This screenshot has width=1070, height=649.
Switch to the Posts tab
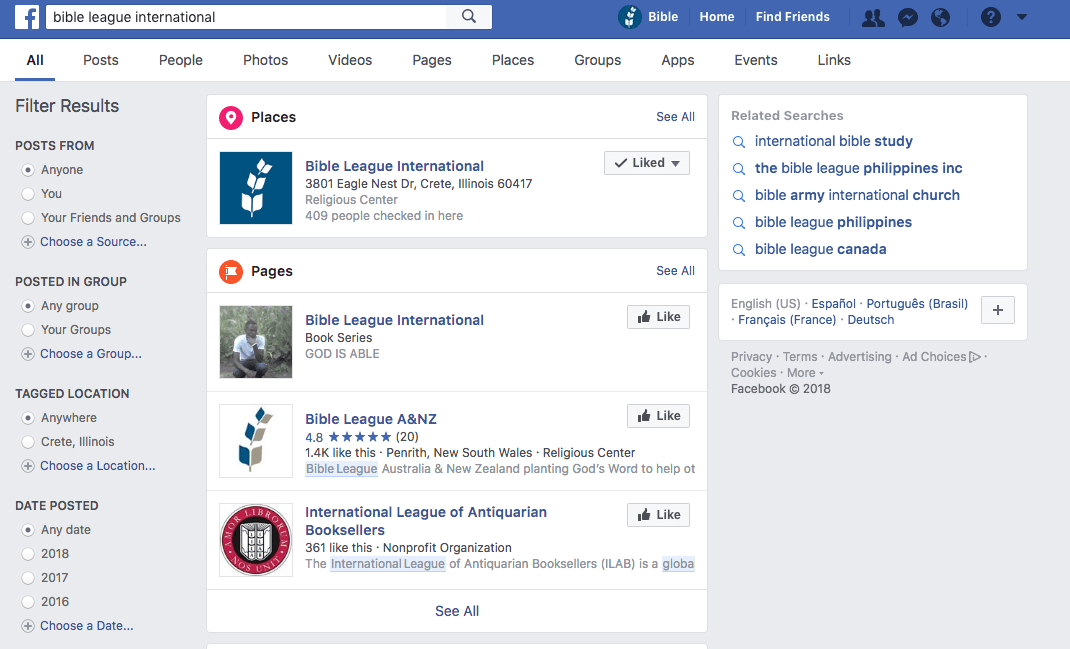click(100, 60)
